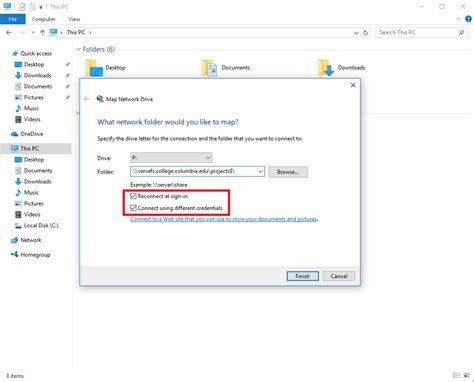This screenshot has width=474, height=382.
Task: Open Documents folder in main pane
Action: coord(225,68)
